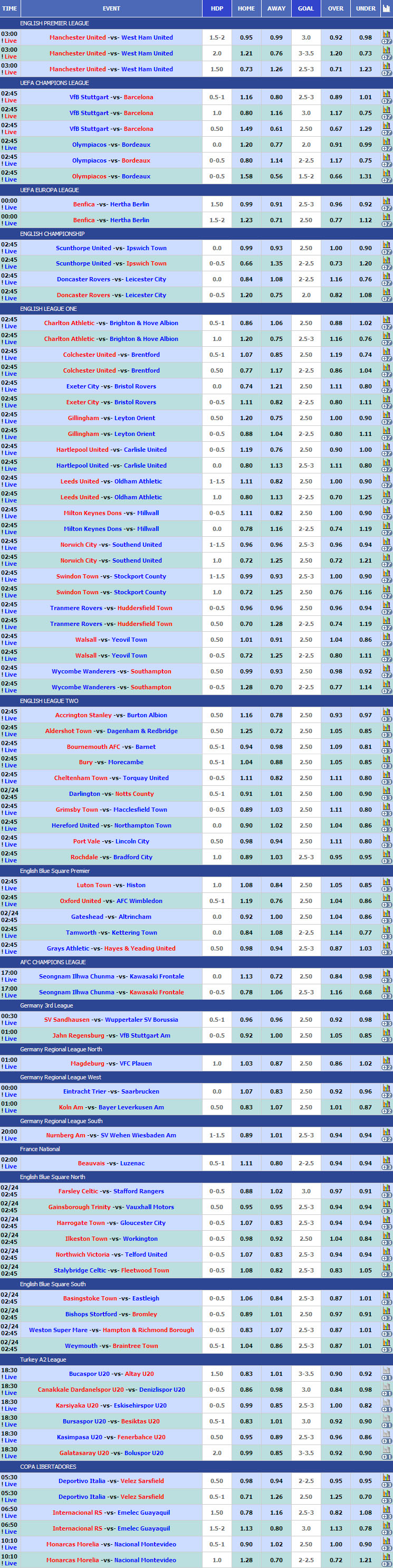Expand more bets for Eintracht Trier vs Saarbrucken
Screen dimensions: 393x1568
(x=386, y=1095)
